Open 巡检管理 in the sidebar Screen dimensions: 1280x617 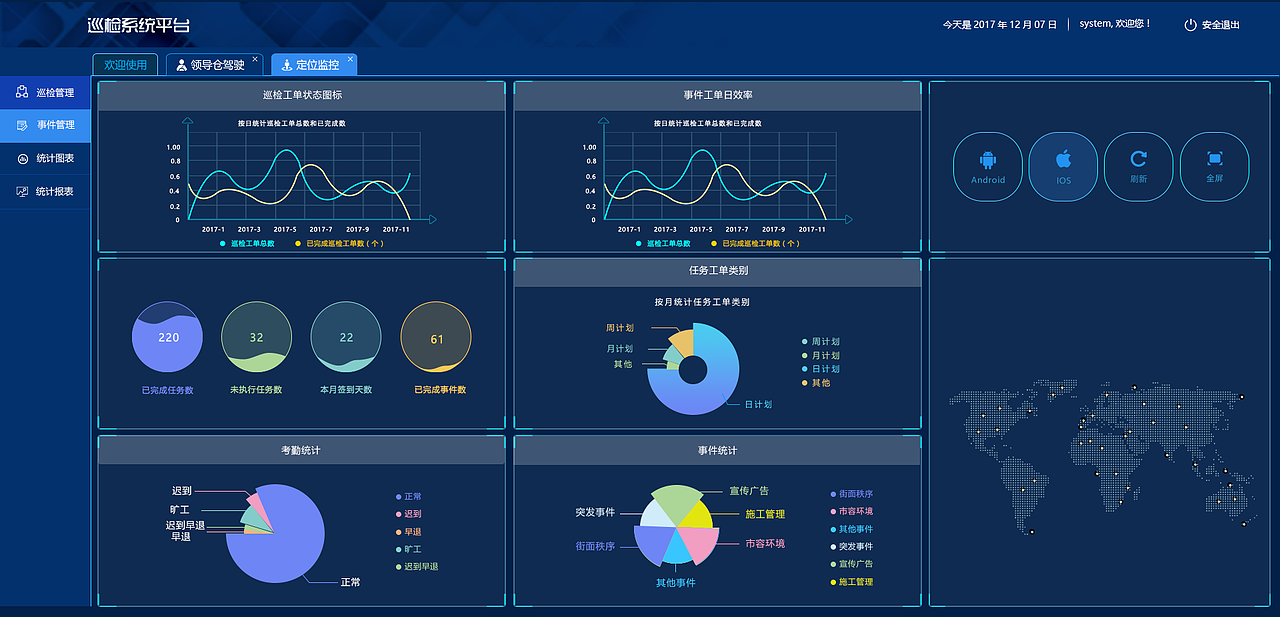45,93
